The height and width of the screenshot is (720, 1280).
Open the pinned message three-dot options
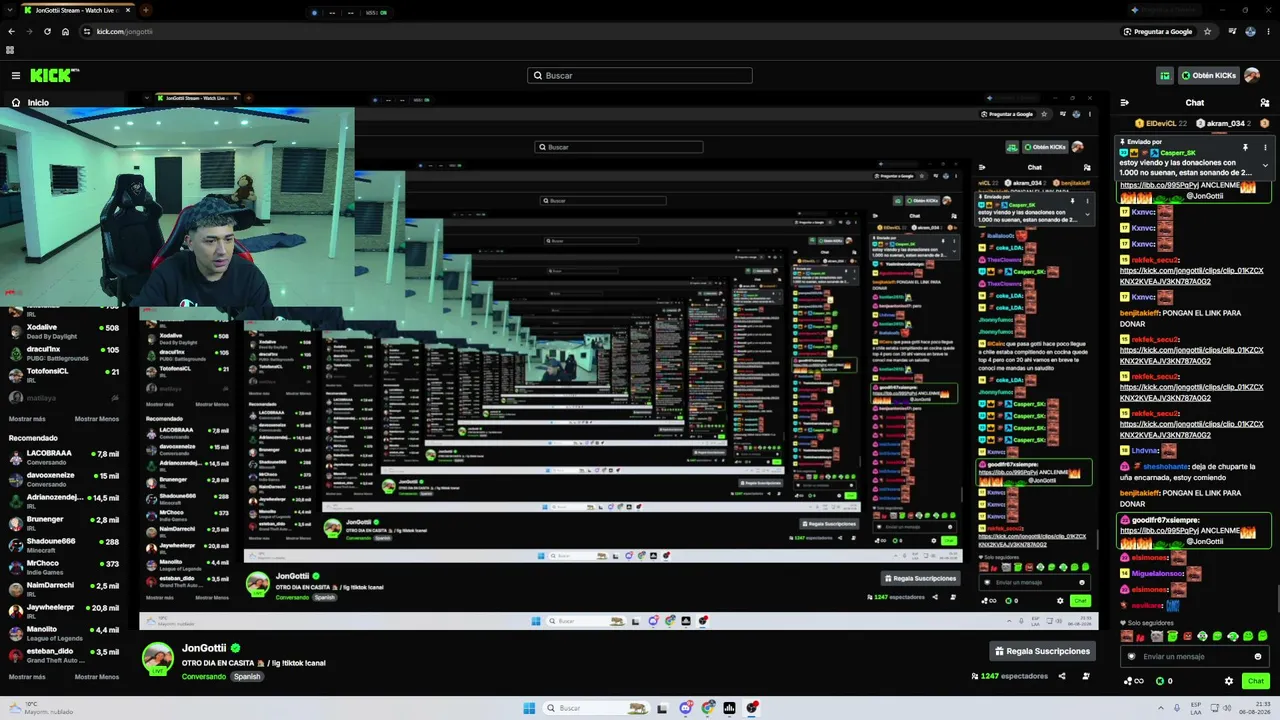coord(1265,147)
